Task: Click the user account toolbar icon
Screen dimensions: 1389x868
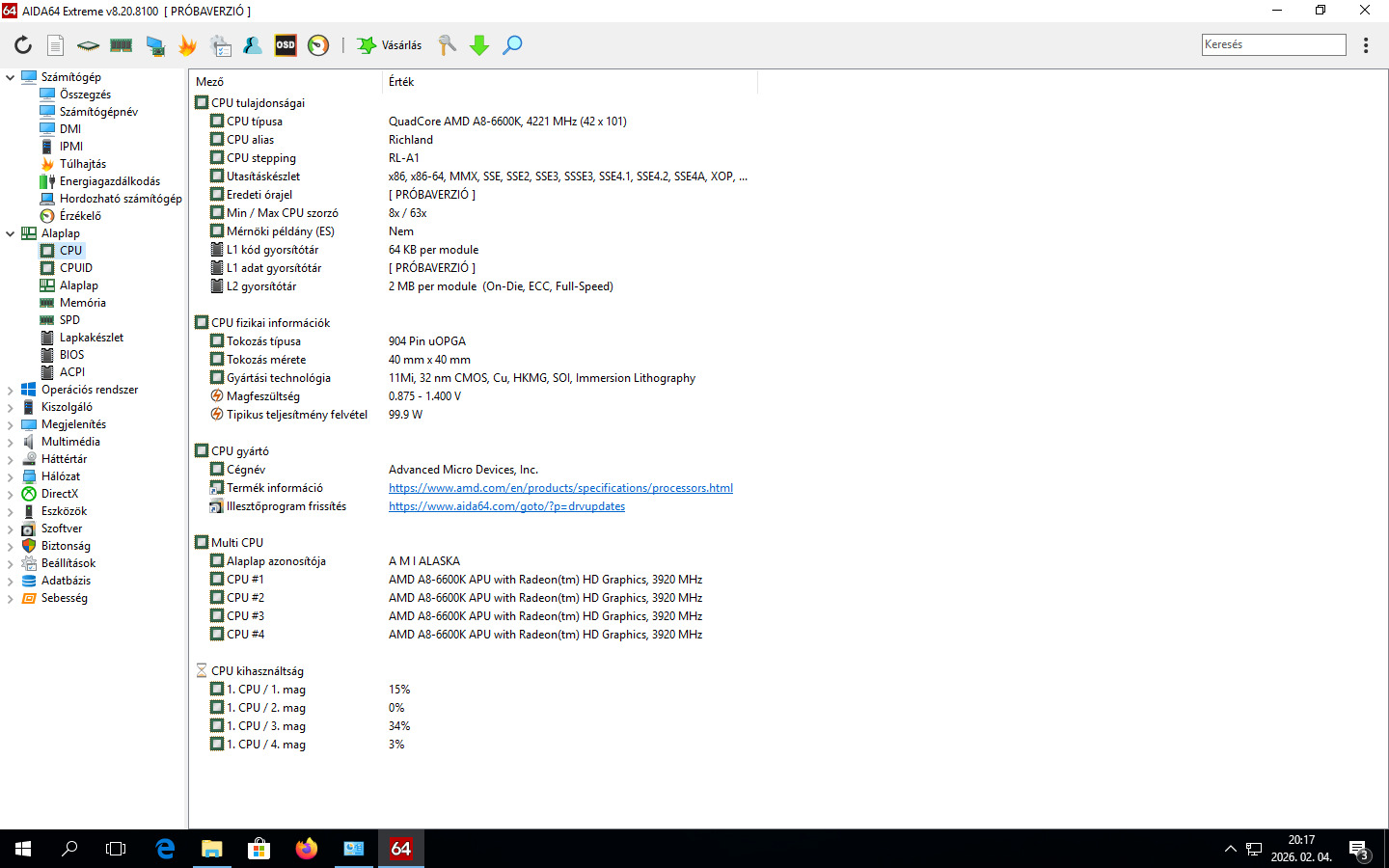Action: click(253, 45)
